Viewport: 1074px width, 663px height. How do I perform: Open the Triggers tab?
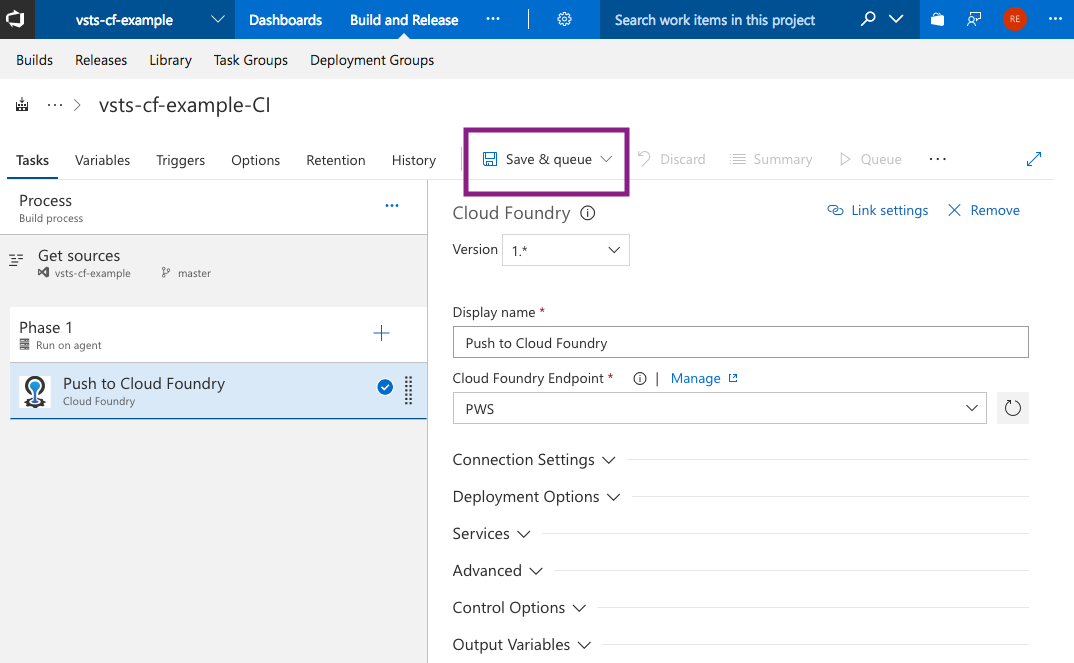pyautogui.click(x=180, y=160)
